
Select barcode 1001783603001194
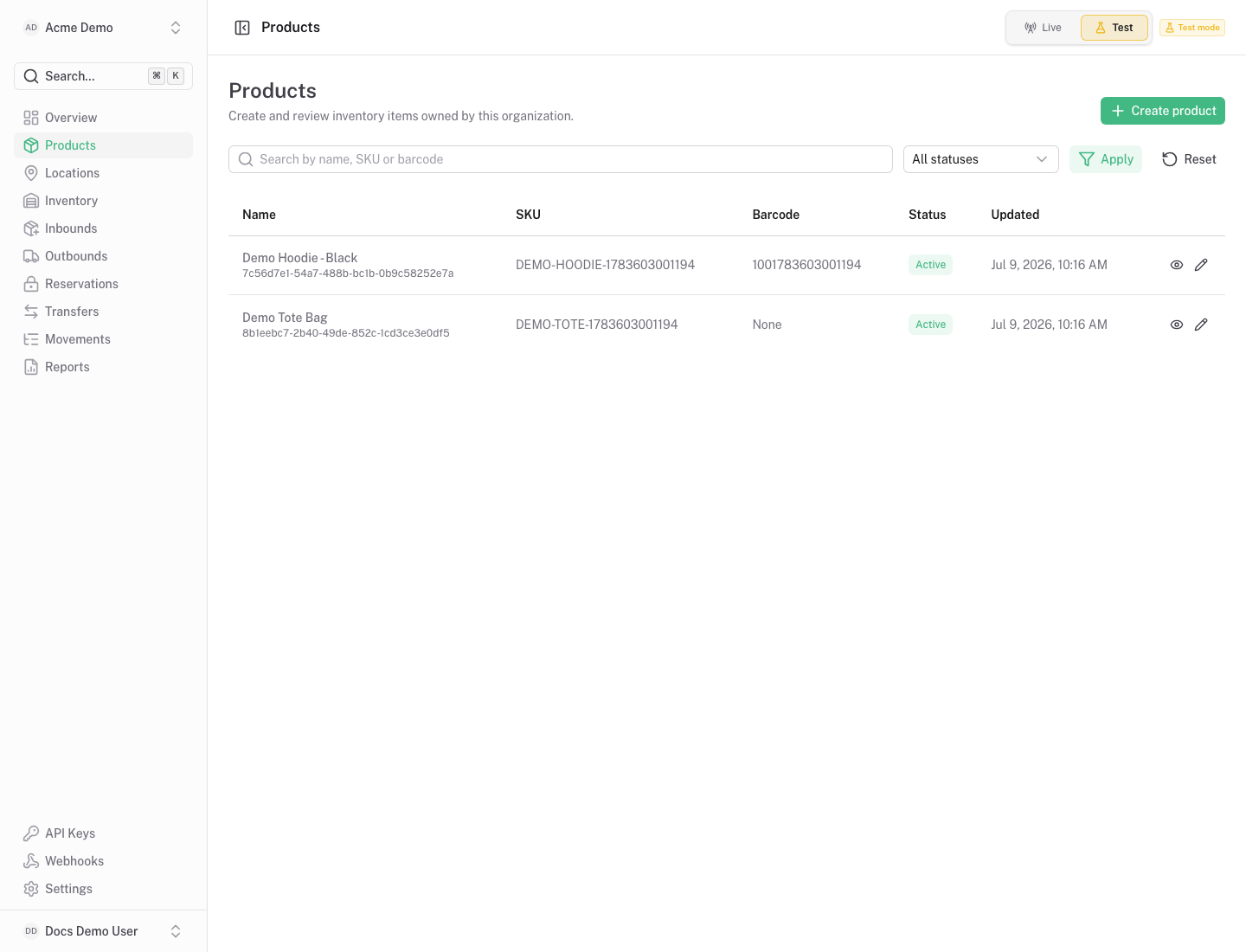[806, 265]
